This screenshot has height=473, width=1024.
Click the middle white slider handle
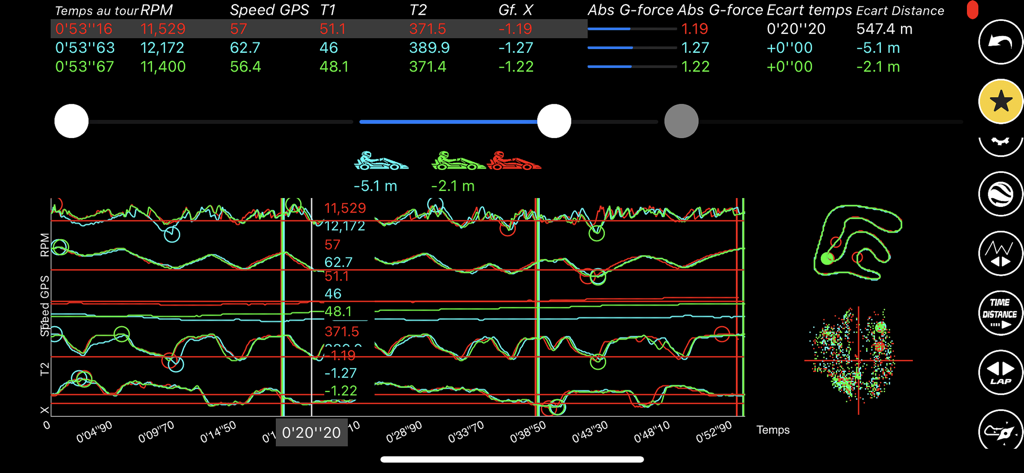click(x=554, y=122)
